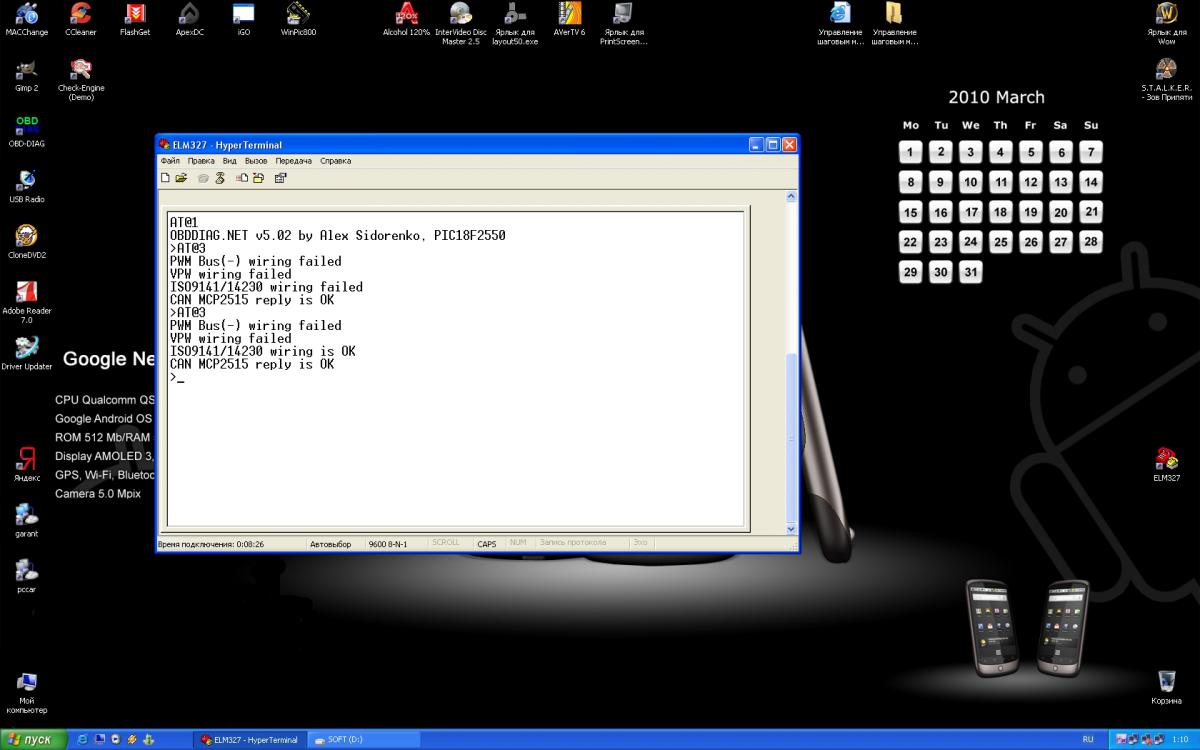Open the Справка menu
This screenshot has height=750, width=1200.
[335, 161]
